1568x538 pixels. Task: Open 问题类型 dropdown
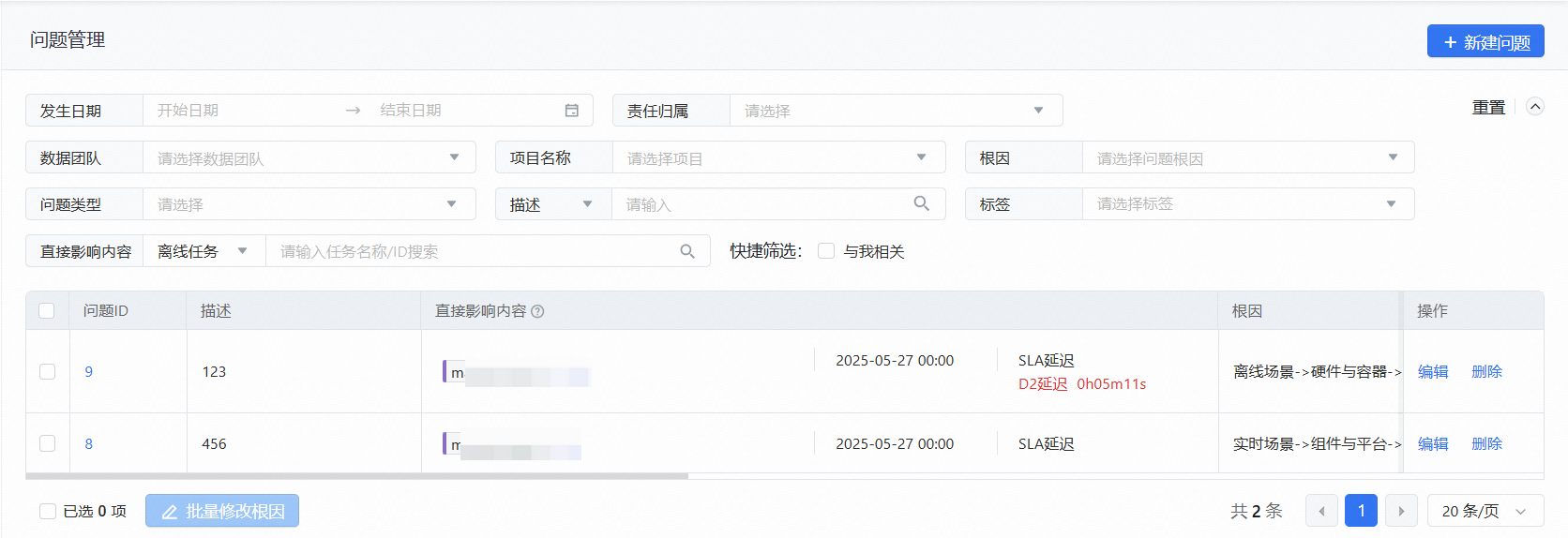click(309, 204)
